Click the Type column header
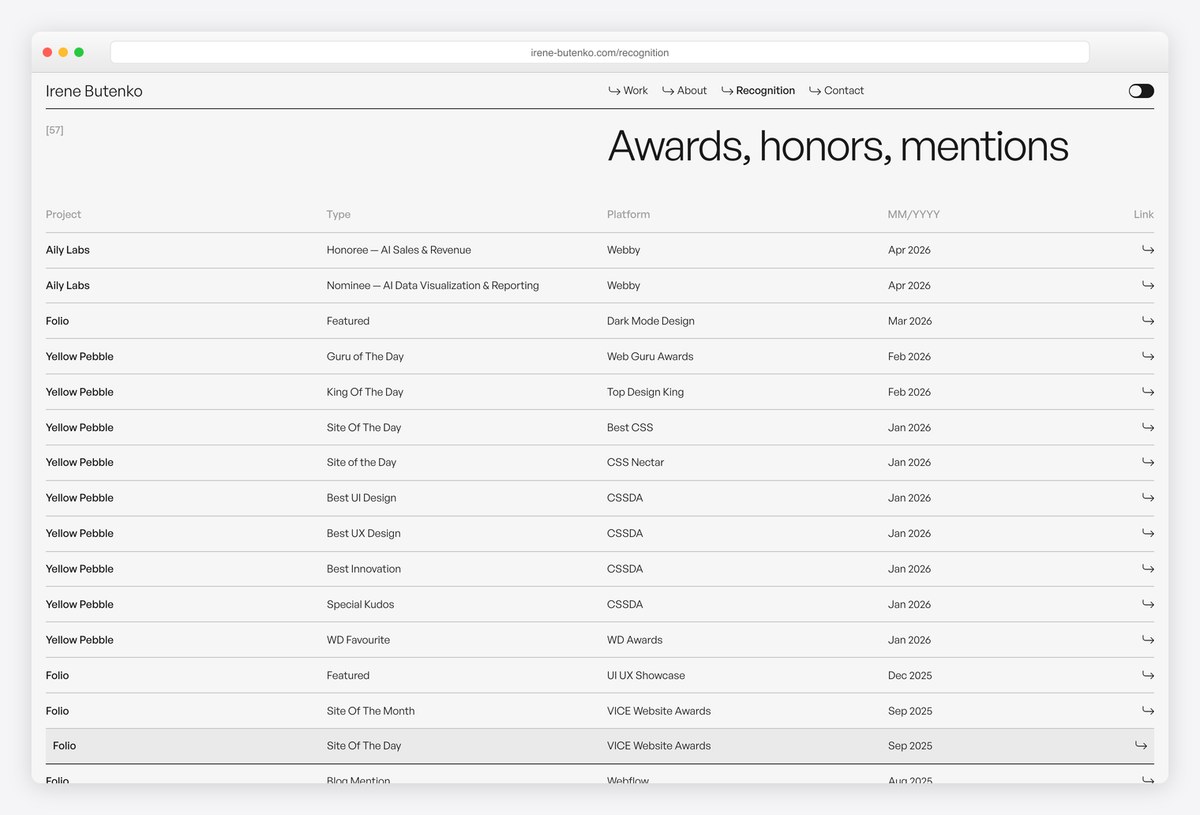The height and width of the screenshot is (815, 1200). point(338,215)
